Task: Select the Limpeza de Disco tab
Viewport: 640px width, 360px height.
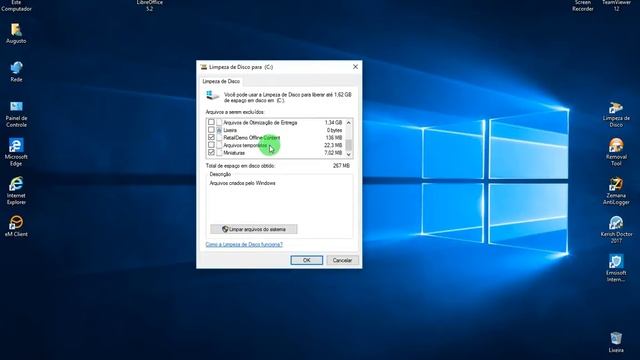Action: tap(221, 81)
